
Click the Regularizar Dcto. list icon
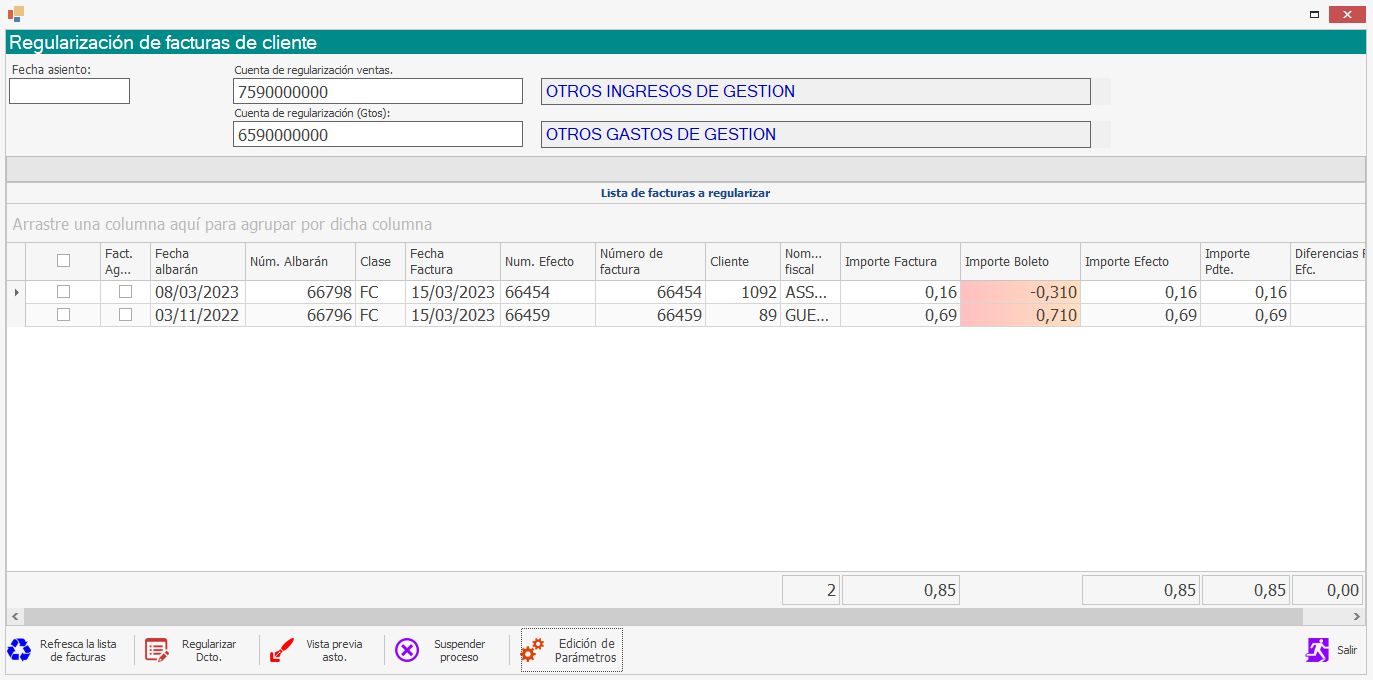(157, 650)
